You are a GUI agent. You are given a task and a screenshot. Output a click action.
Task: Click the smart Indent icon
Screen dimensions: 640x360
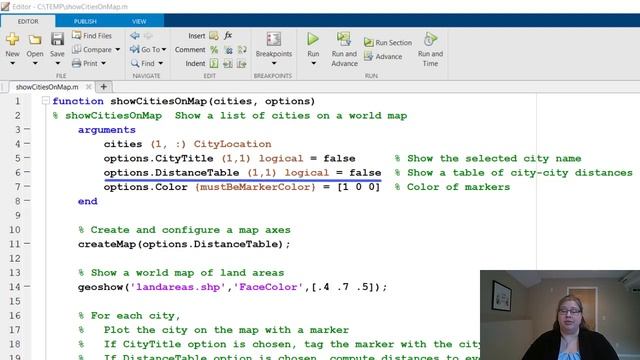point(214,63)
